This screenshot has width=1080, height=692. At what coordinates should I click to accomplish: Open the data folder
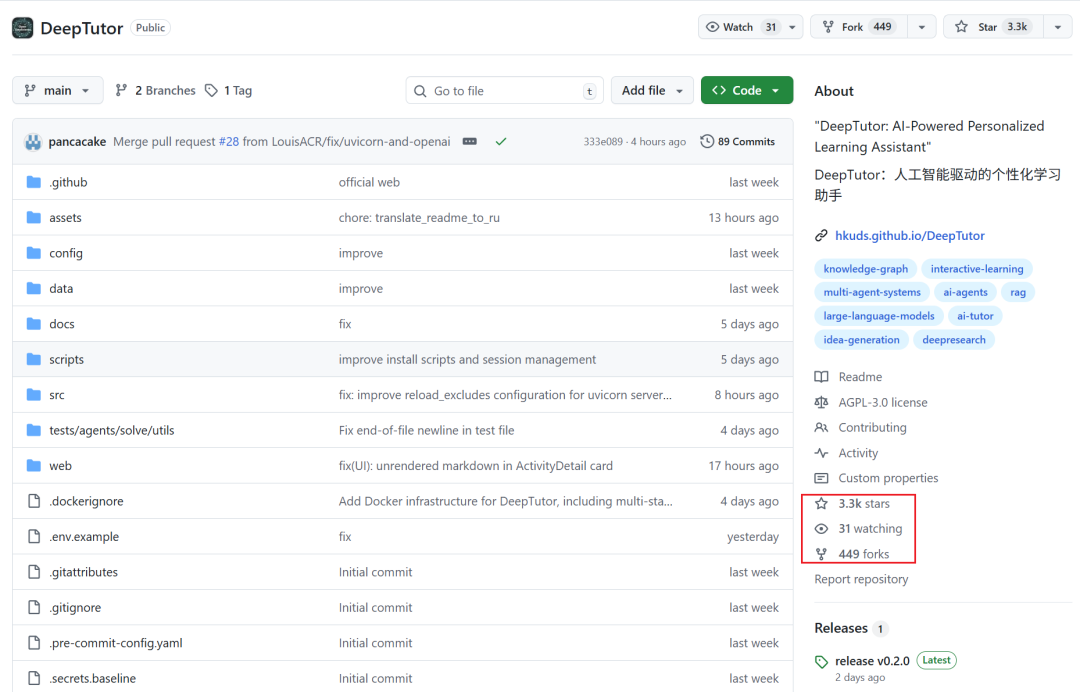click(61, 289)
